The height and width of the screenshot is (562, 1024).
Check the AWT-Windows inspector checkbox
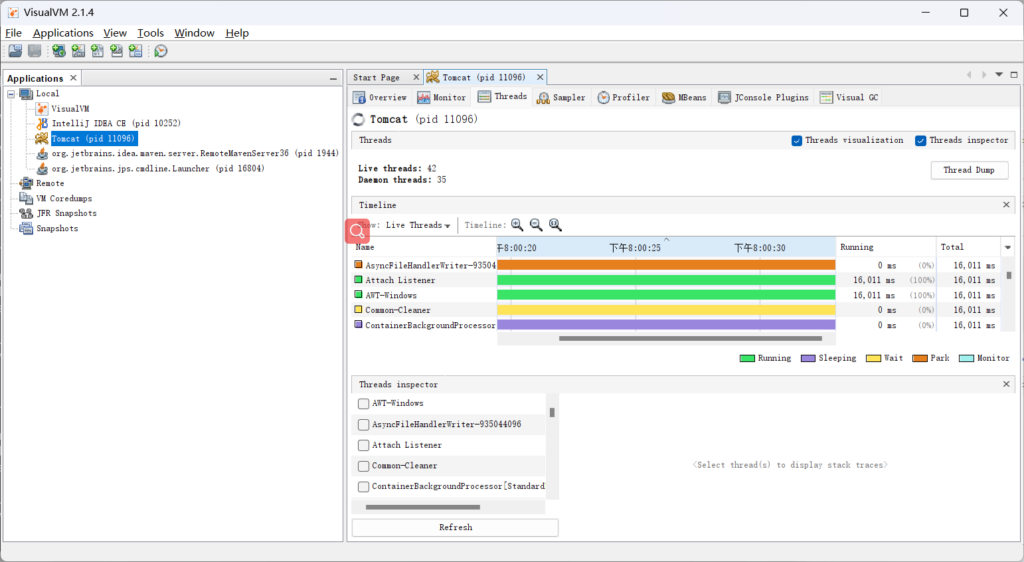point(364,403)
